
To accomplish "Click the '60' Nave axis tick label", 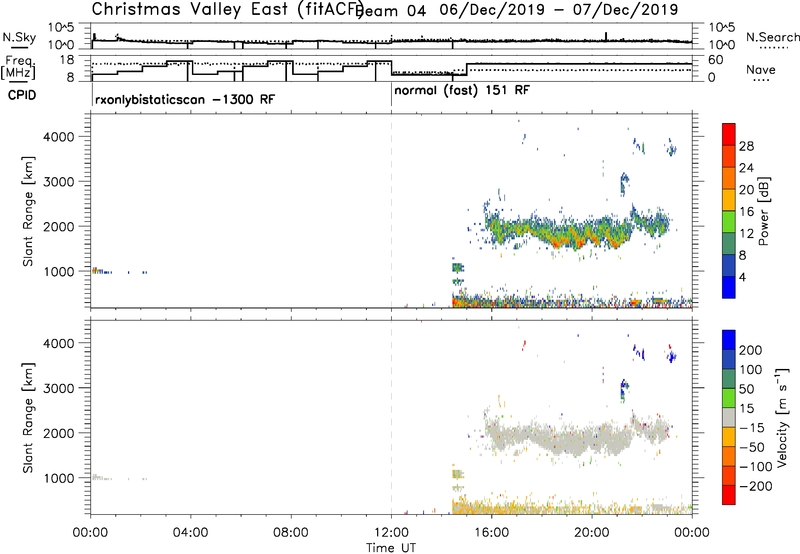I will pyautogui.click(x=716, y=60).
